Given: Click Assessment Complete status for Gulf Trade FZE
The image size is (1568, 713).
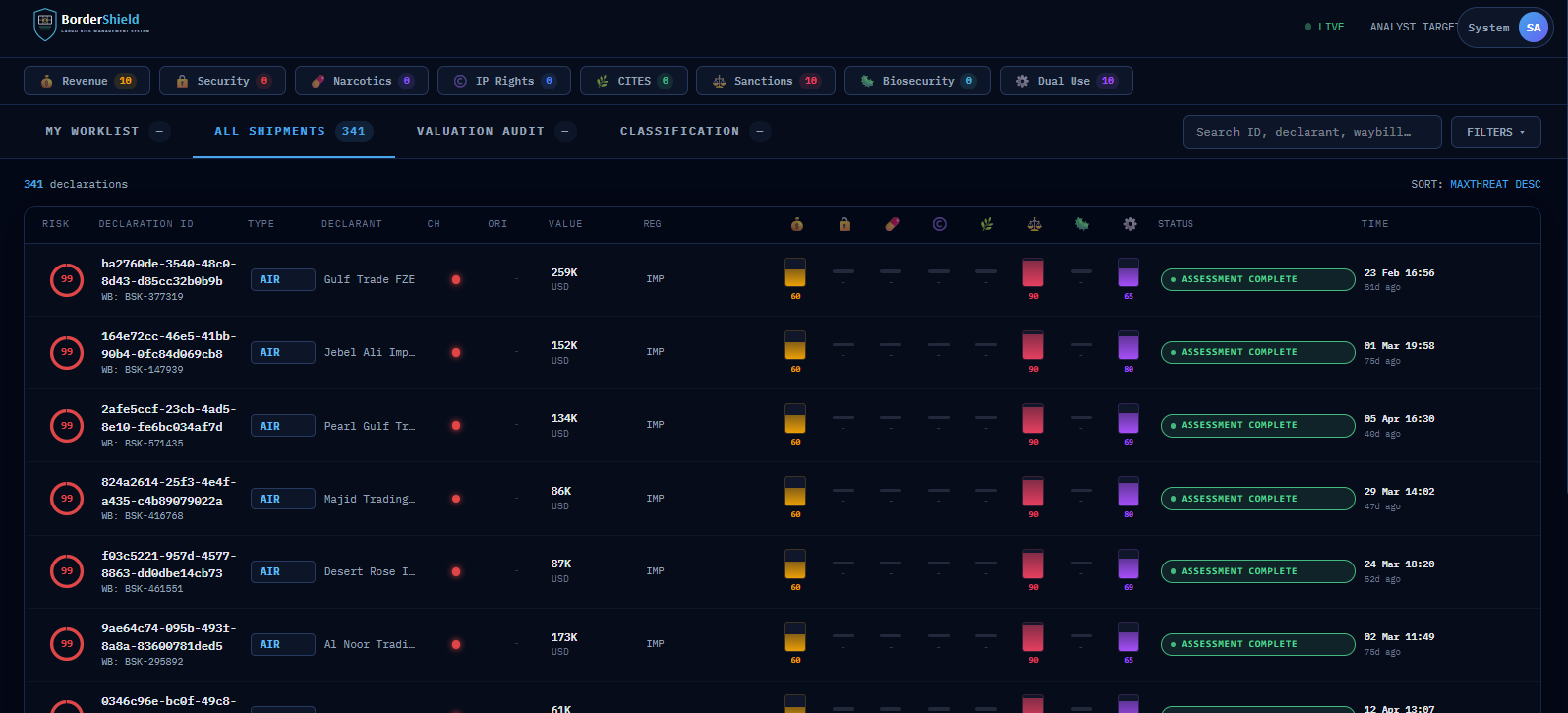Looking at the screenshot, I should coord(1258,279).
